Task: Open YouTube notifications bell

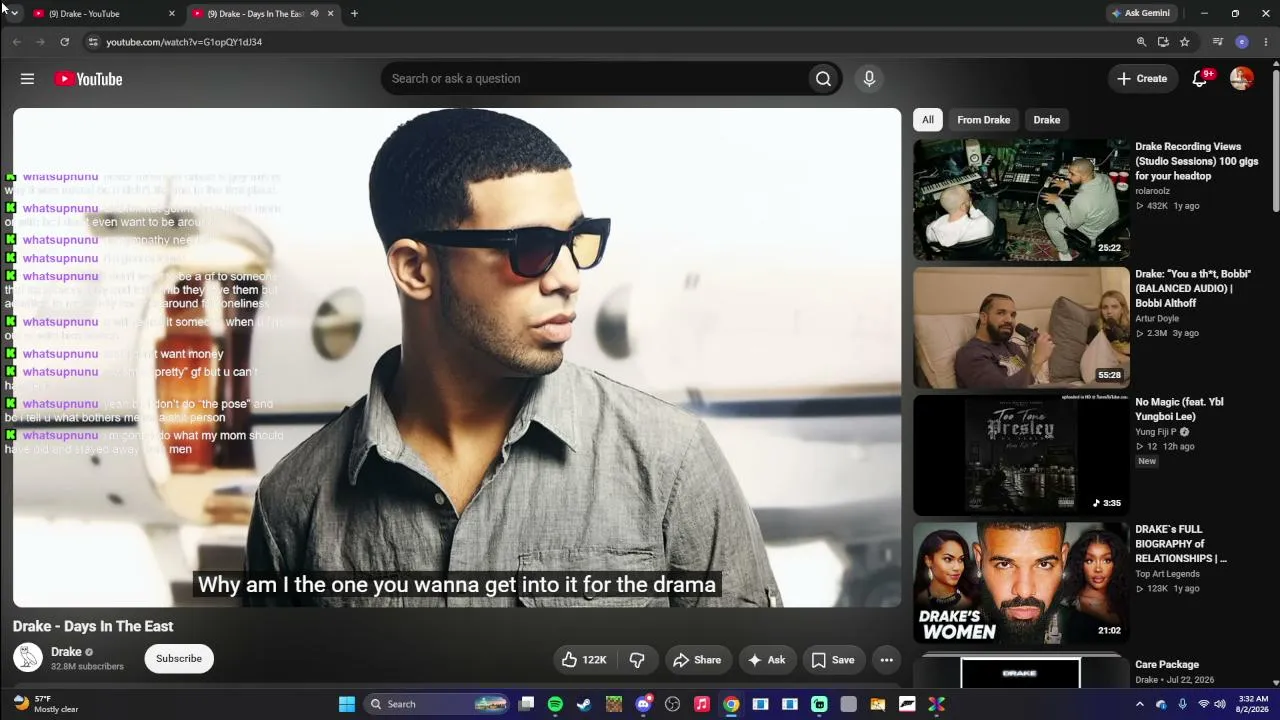Action: (1200, 79)
